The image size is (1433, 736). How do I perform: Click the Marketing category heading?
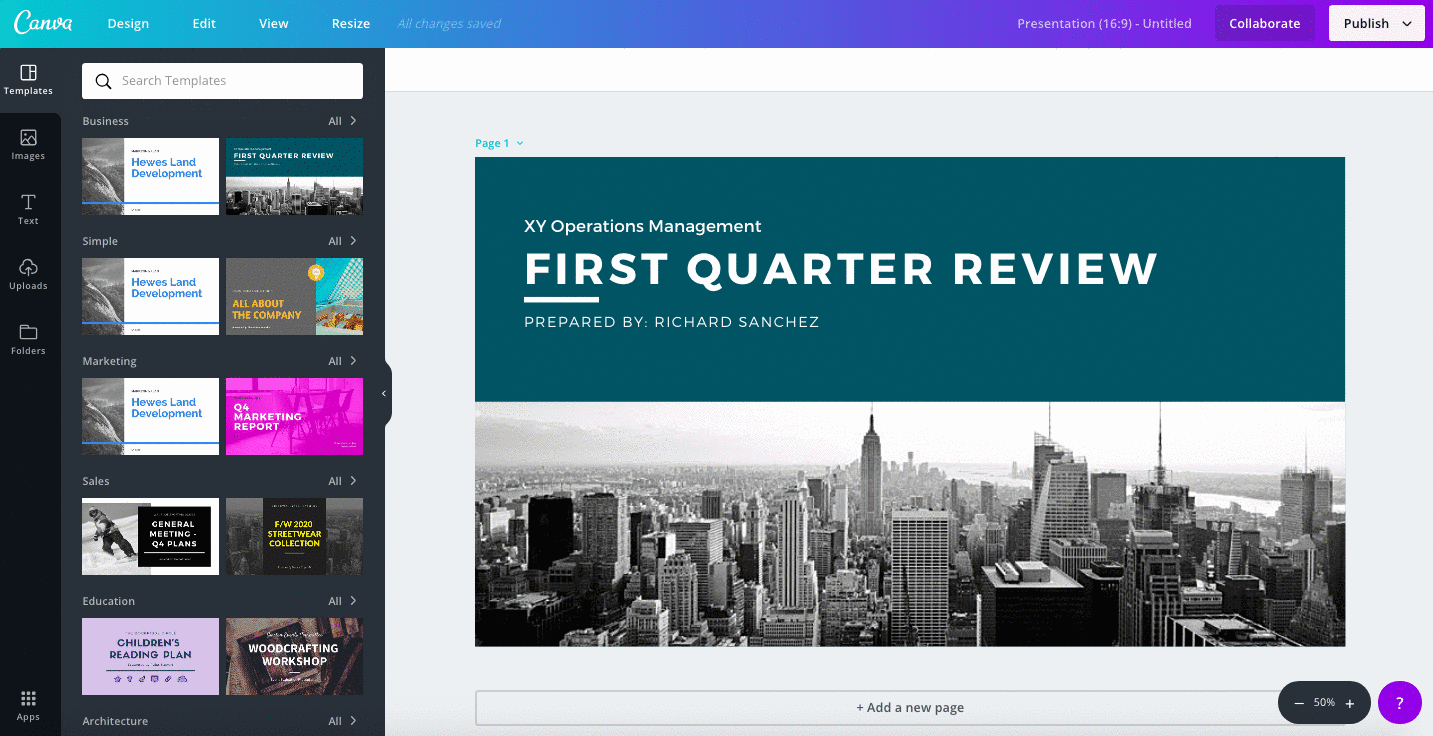pyautogui.click(x=109, y=361)
